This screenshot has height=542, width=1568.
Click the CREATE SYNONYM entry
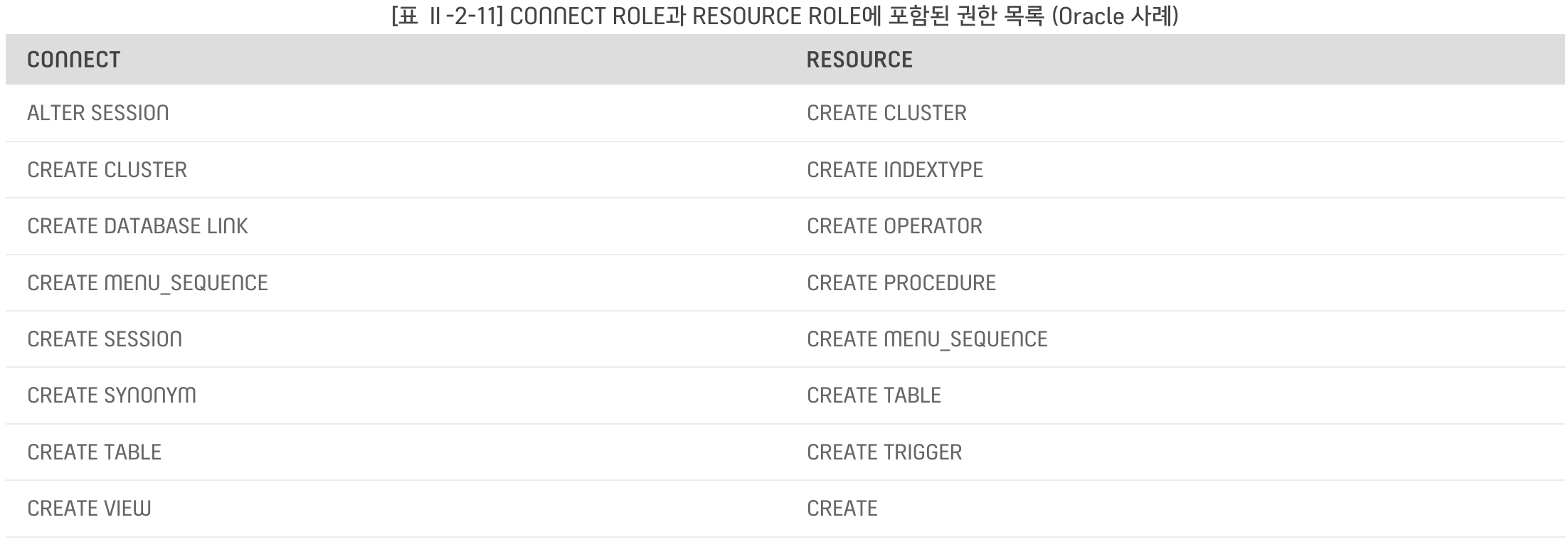coord(112,395)
